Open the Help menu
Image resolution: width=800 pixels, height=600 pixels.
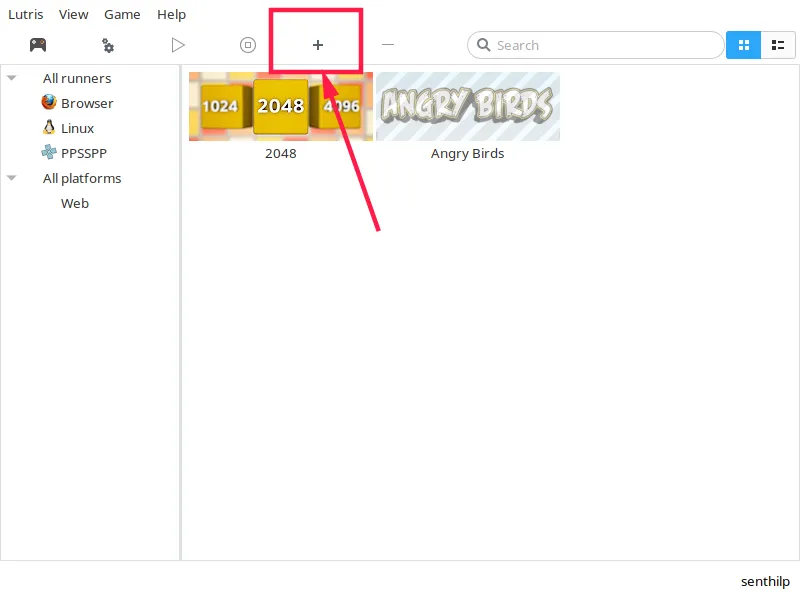point(171,15)
